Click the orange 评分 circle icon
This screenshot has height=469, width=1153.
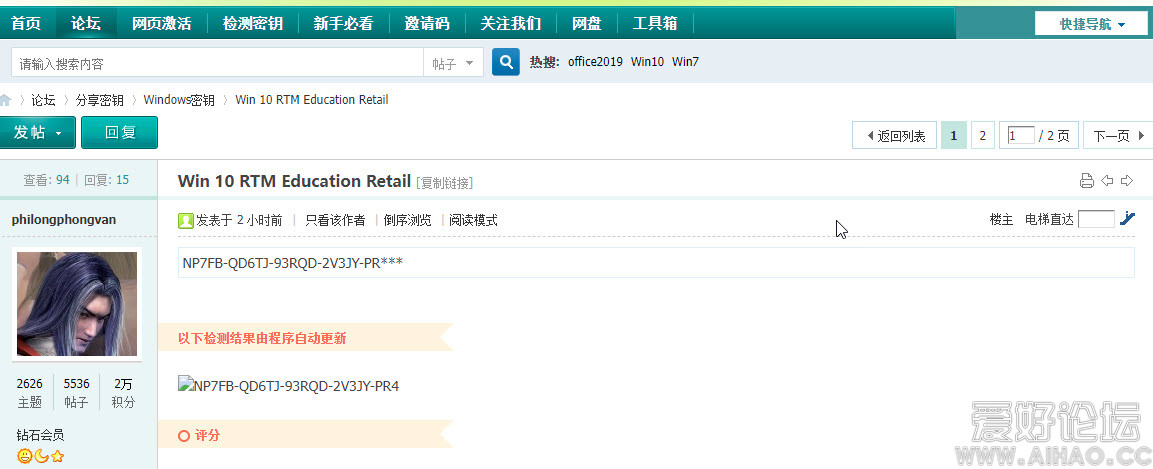click(x=183, y=436)
